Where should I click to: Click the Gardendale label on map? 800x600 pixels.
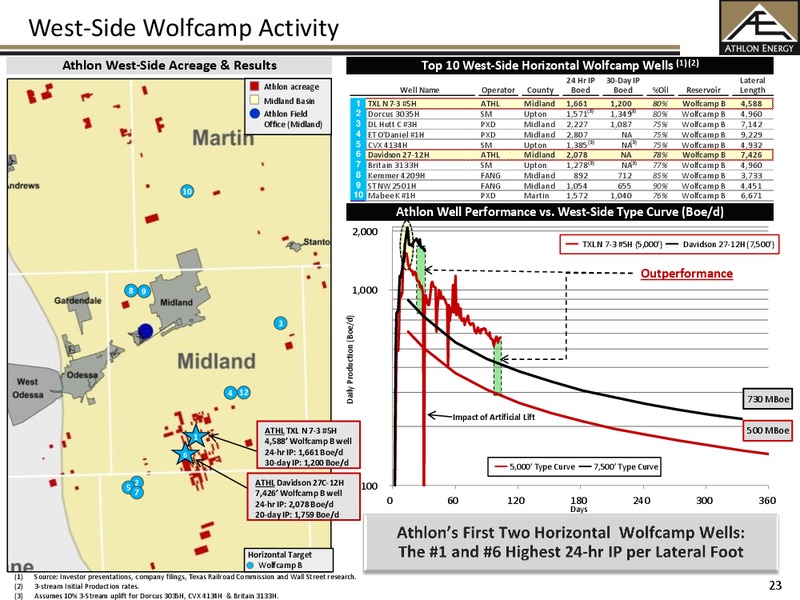(x=78, y=301)
